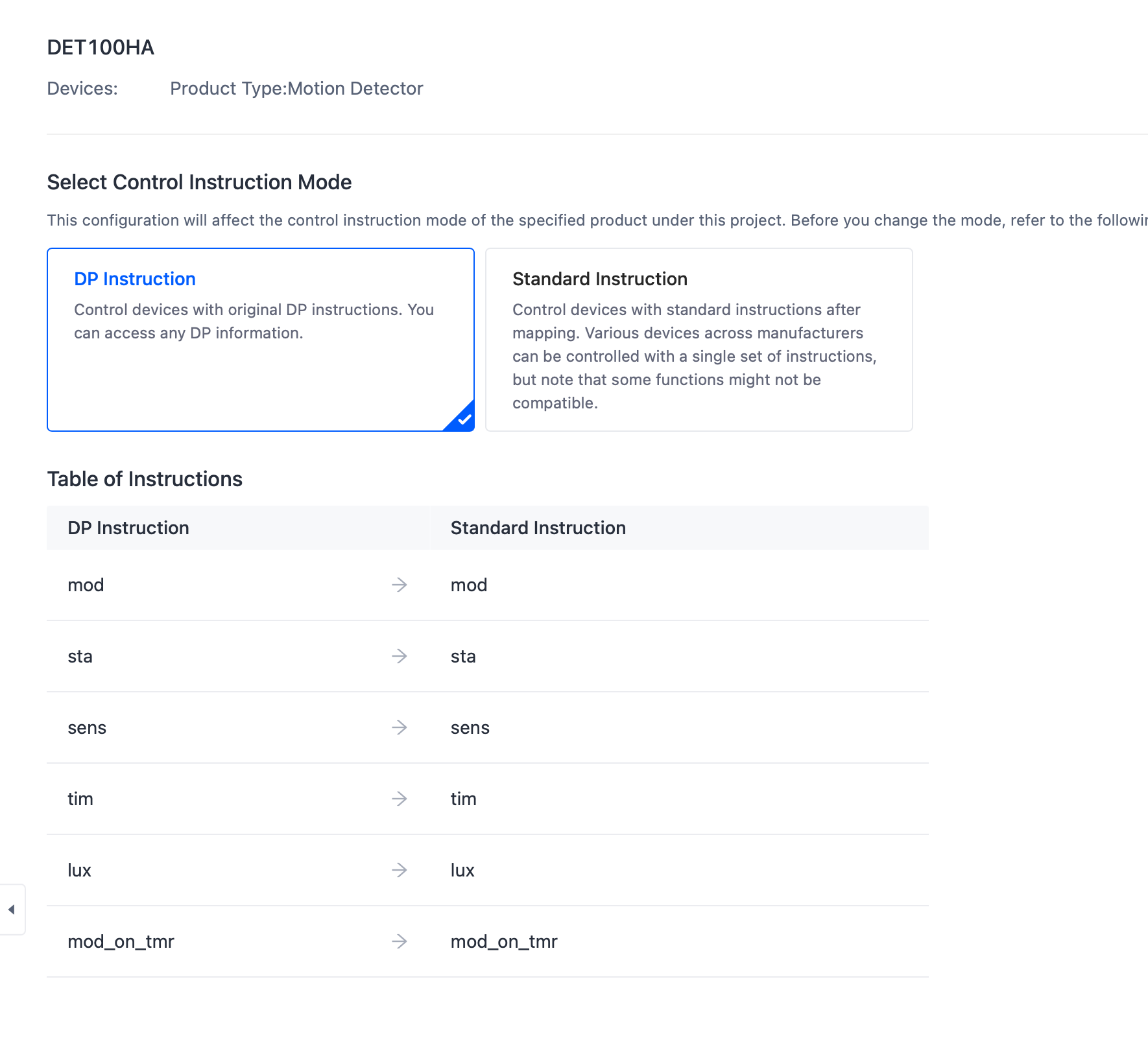Select the Standard Instruction mode card
The height and width of the screenshot is (1058, 1148).
[699, 340]
